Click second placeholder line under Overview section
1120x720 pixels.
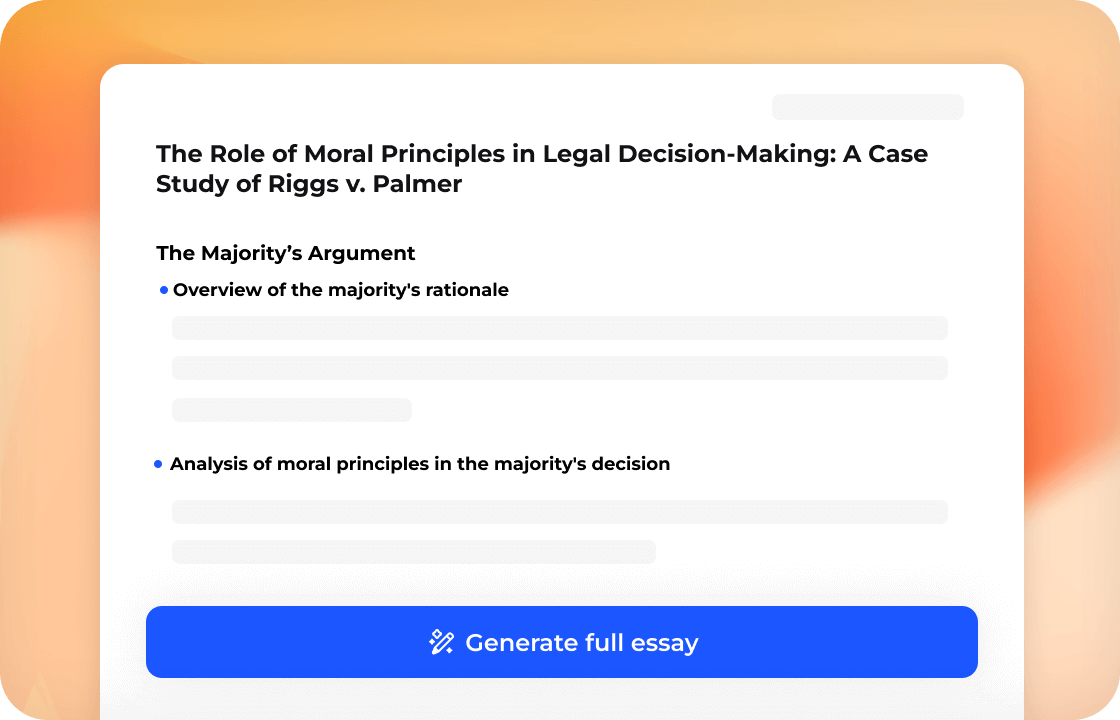click(559, 368)
